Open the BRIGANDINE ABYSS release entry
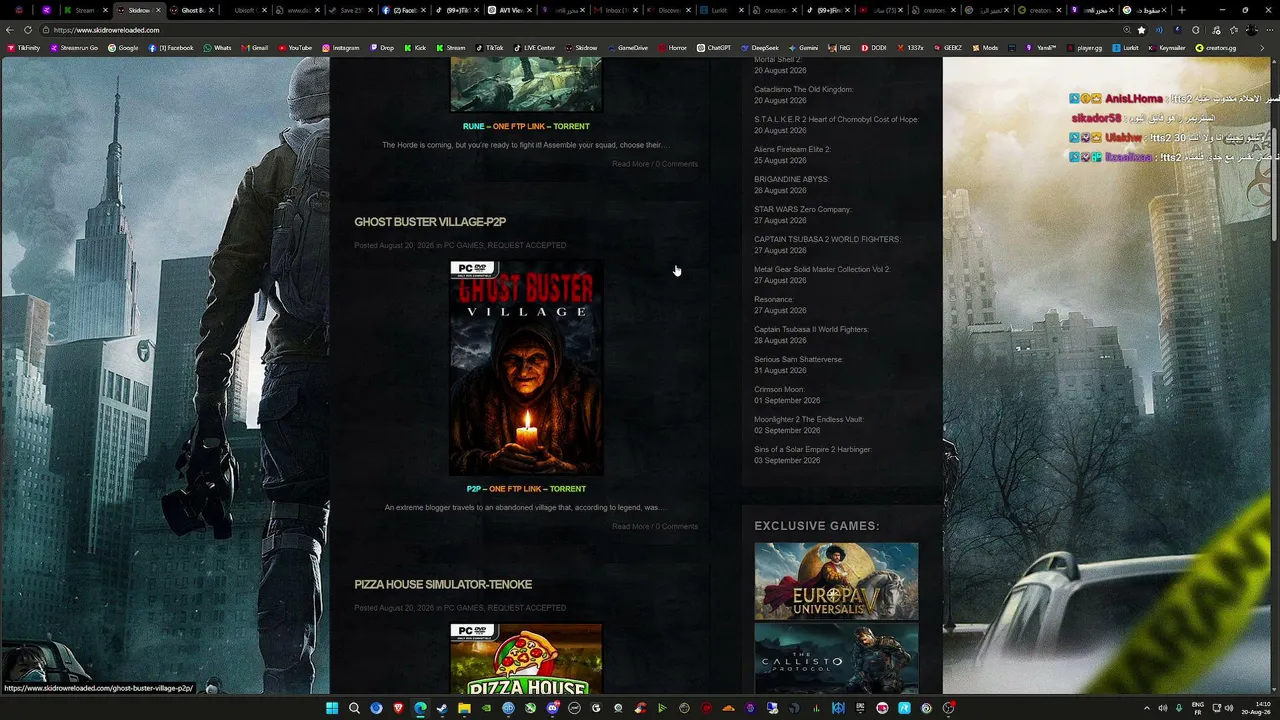 (791, 180)
